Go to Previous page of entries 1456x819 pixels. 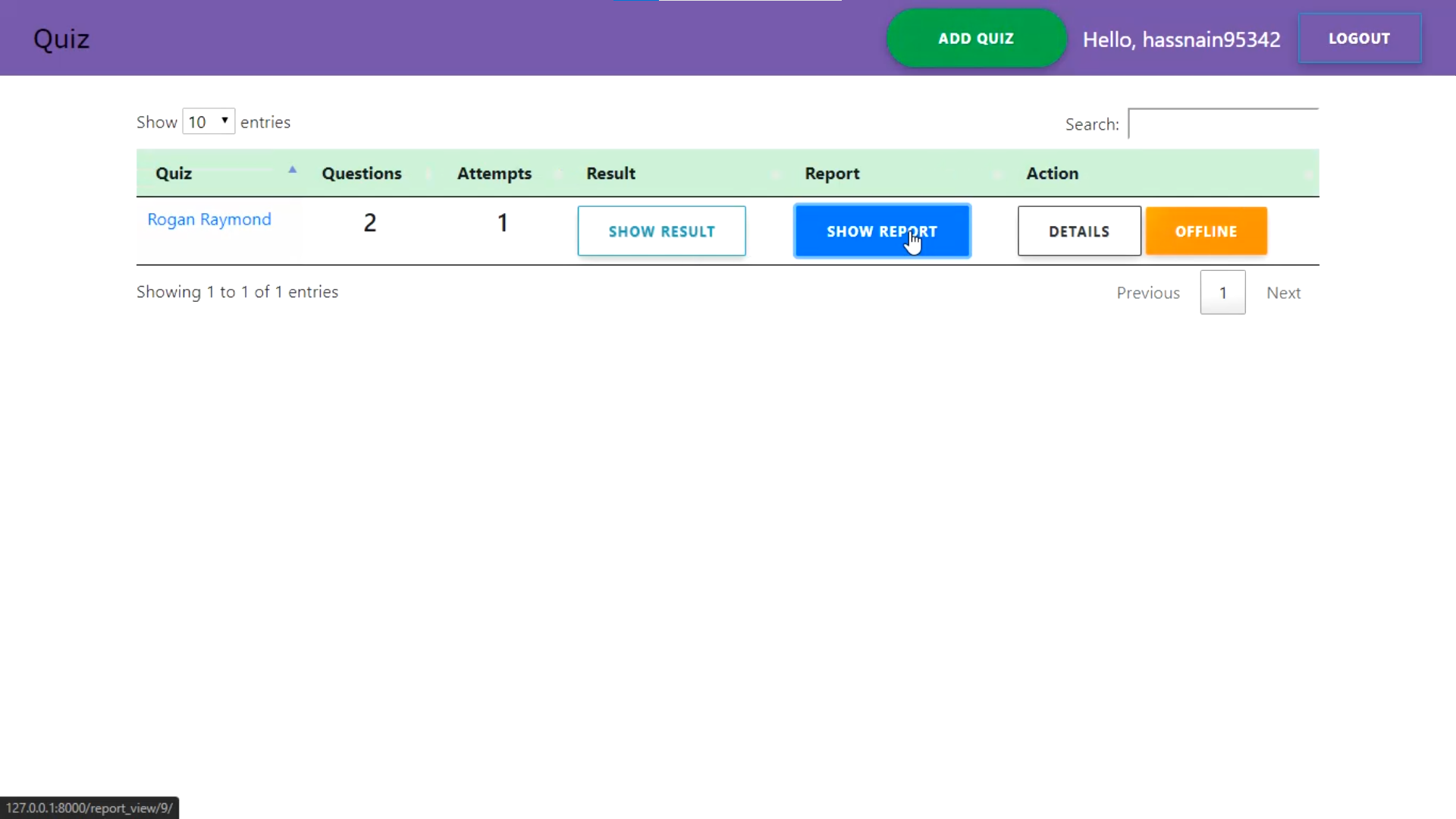[1147, 293]
